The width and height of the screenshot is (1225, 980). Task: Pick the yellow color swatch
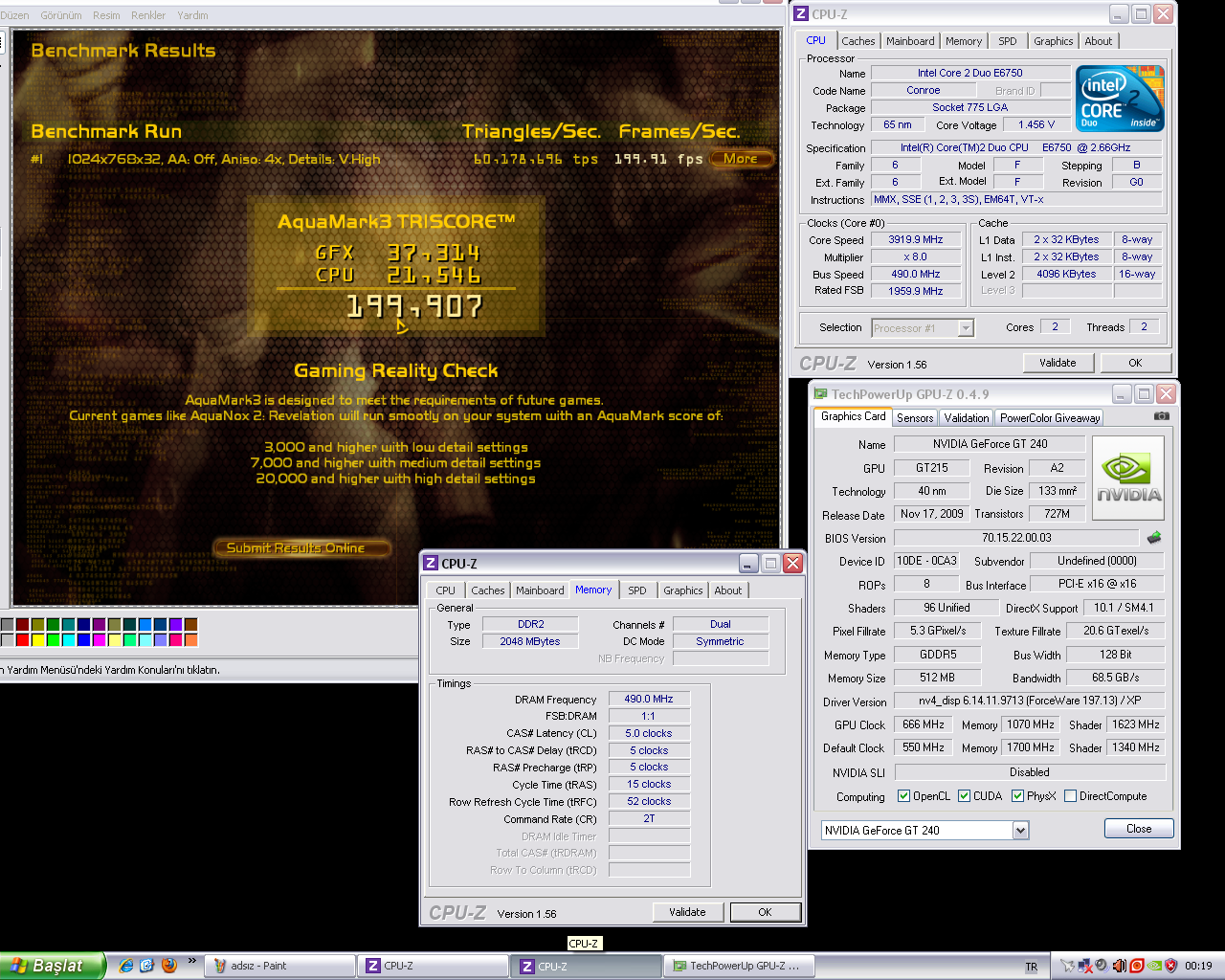pyautogui.click(x=37, y=640)
